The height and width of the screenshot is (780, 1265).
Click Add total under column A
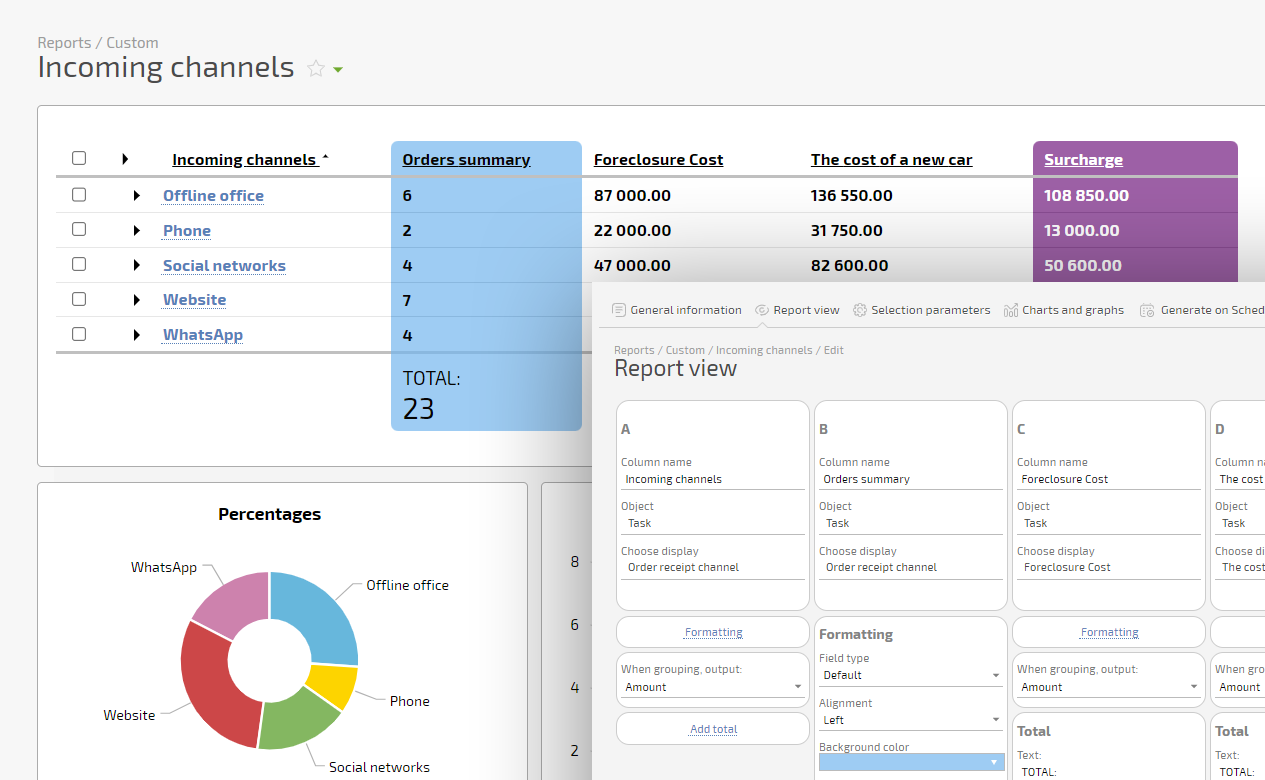click(x=713, y=729)
